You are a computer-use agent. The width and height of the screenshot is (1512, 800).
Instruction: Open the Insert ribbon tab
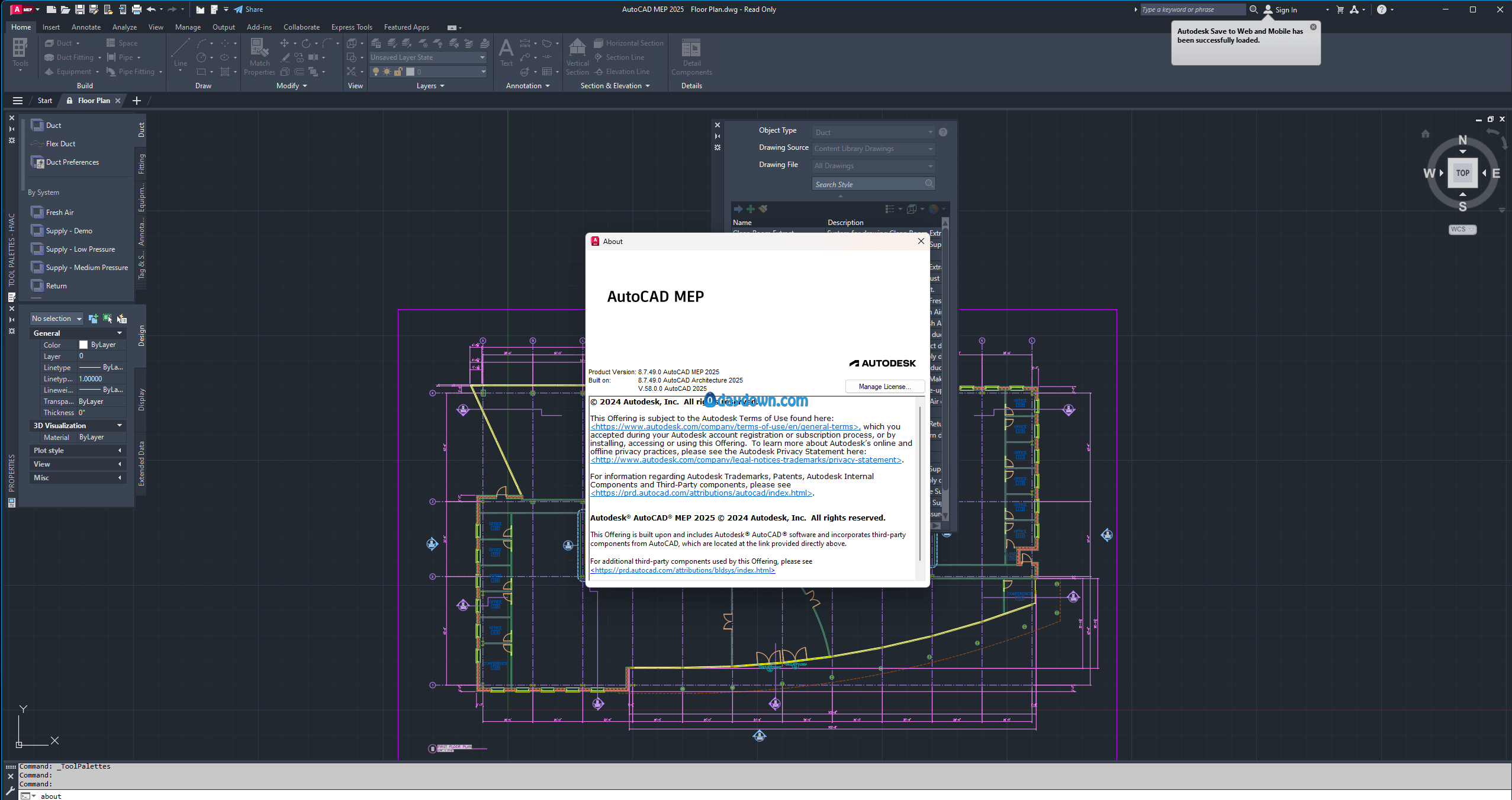51,27
